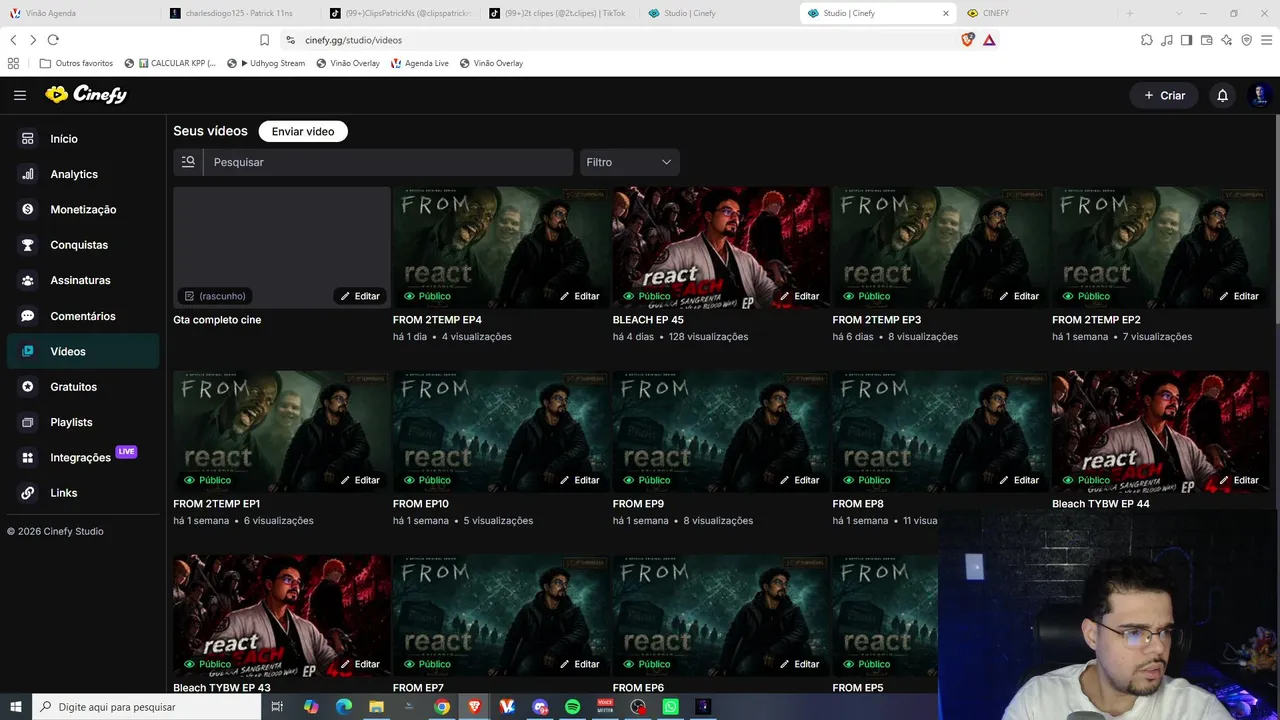Close the active Studio | Cinefy tab
1280x720 pixels.
[x=946, y=13]
